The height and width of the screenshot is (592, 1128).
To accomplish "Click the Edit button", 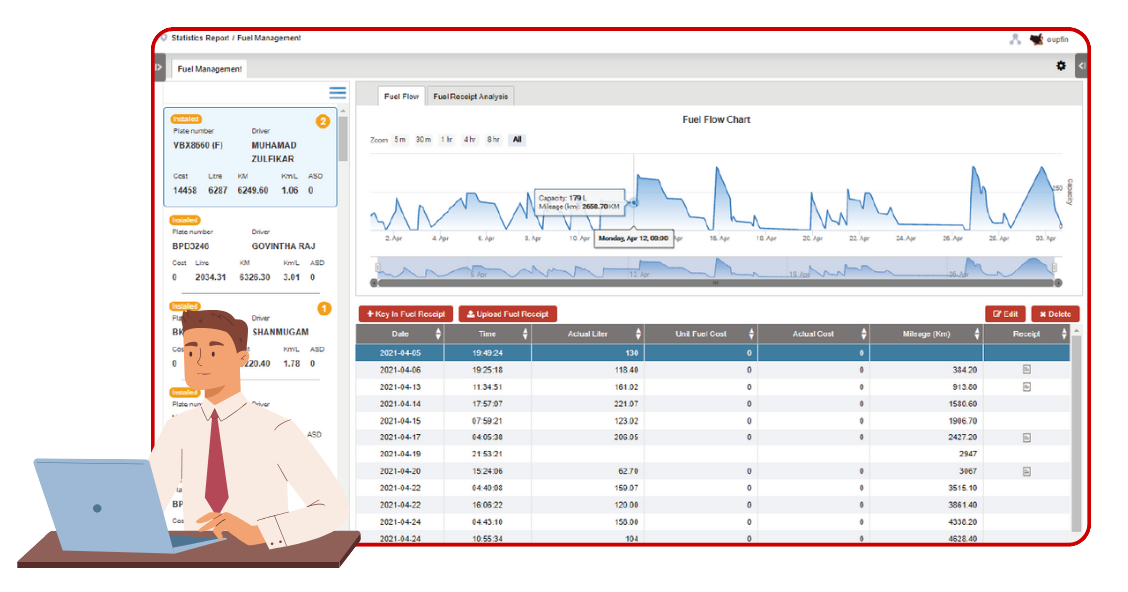I will coord(1006,314).
